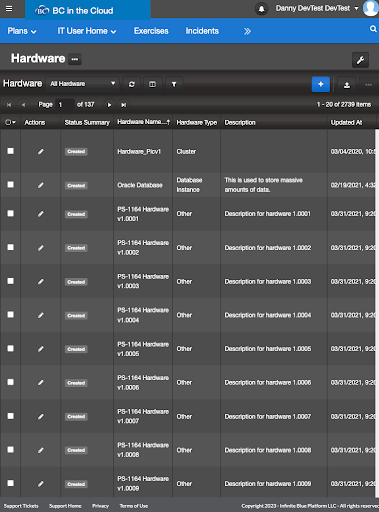
Task: Edit PS-1164 Hardware v1.0007 row
Action: coord(41,416)
